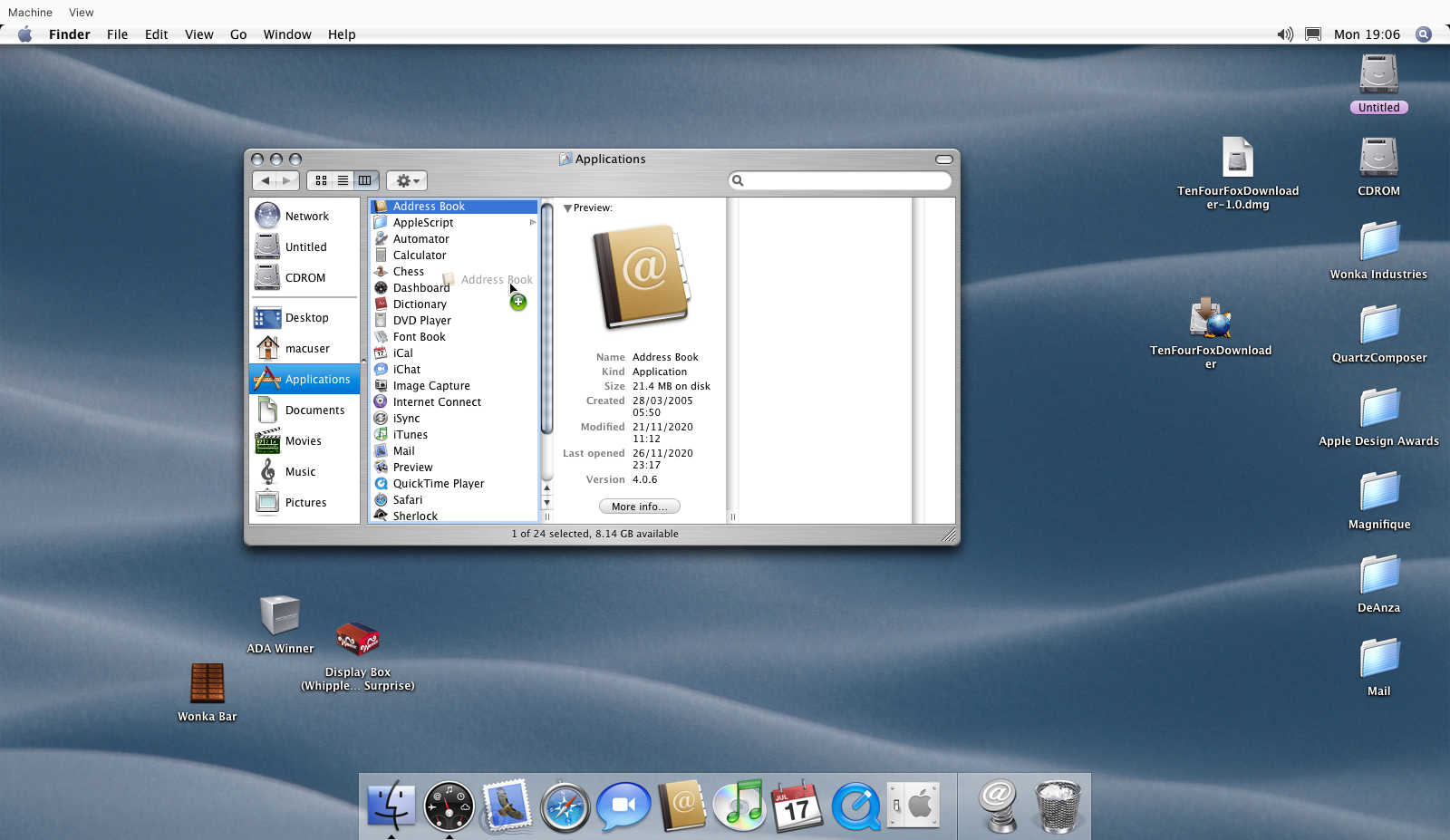Open the emulator Machine menu
The image size is (1450, 840).
click(x=30, y=13)
